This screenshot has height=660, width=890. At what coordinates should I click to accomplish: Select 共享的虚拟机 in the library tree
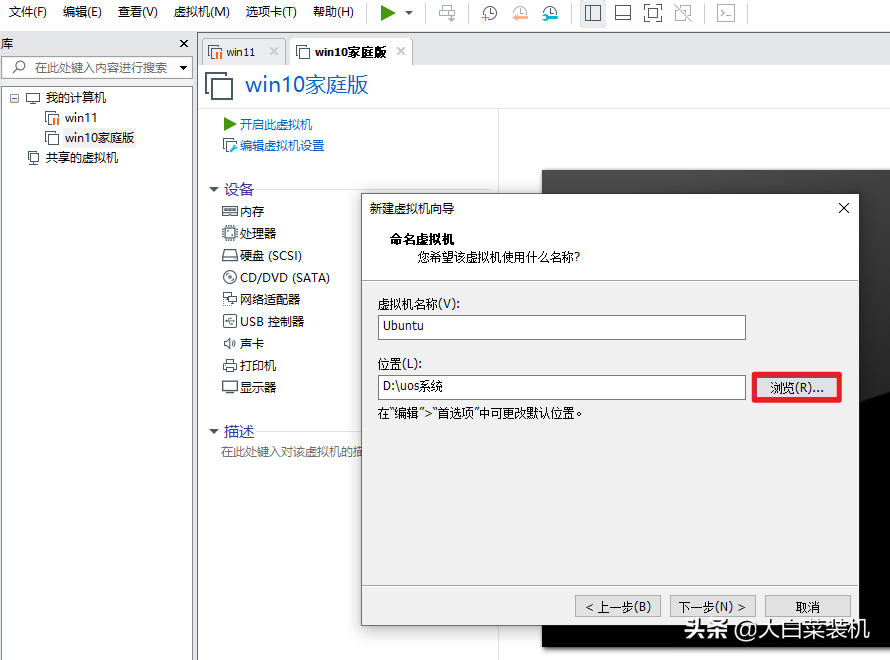tap(81, 158)
